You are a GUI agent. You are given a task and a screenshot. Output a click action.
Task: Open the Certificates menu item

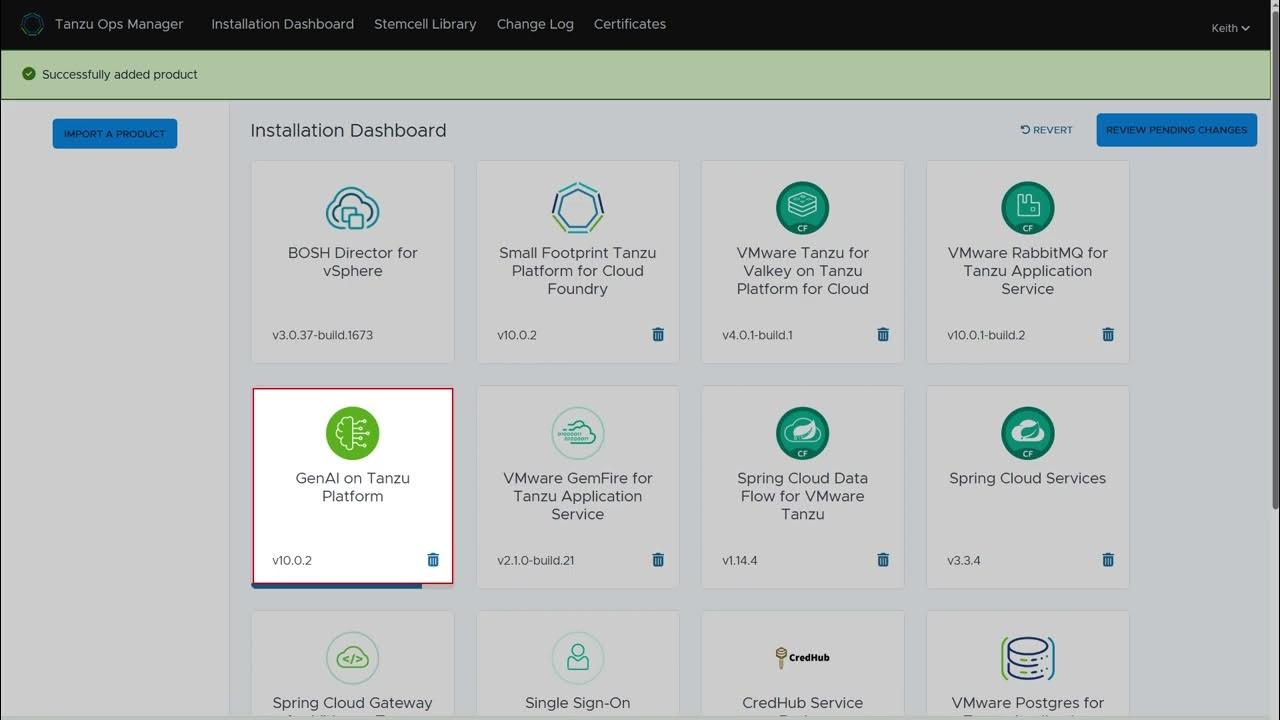(x=629, y=24)
